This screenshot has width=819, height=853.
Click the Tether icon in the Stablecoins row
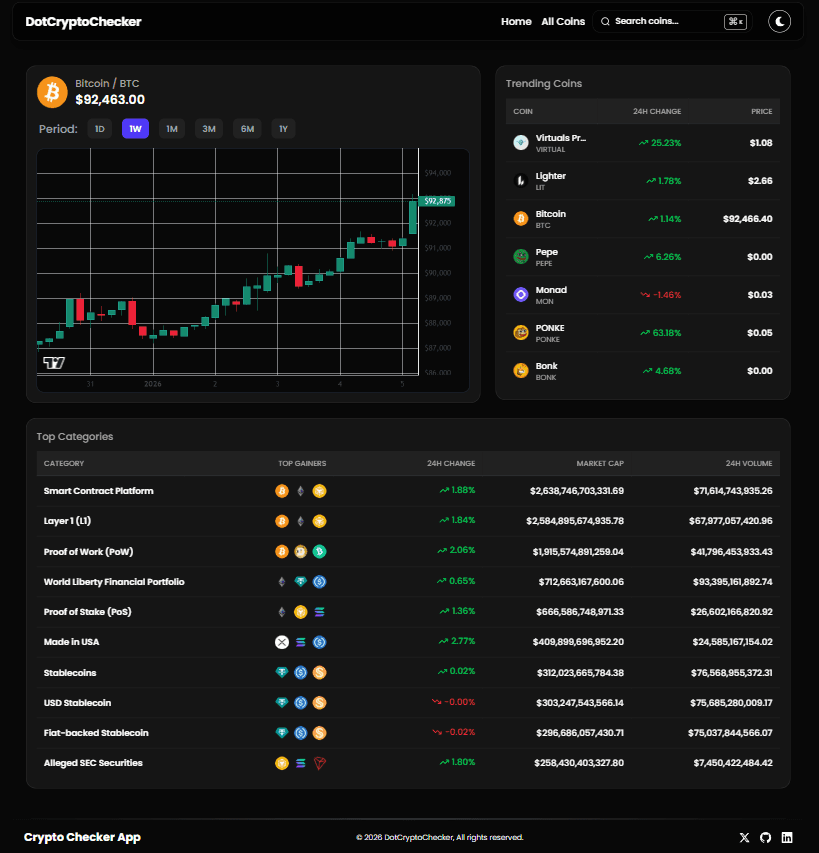282,672
